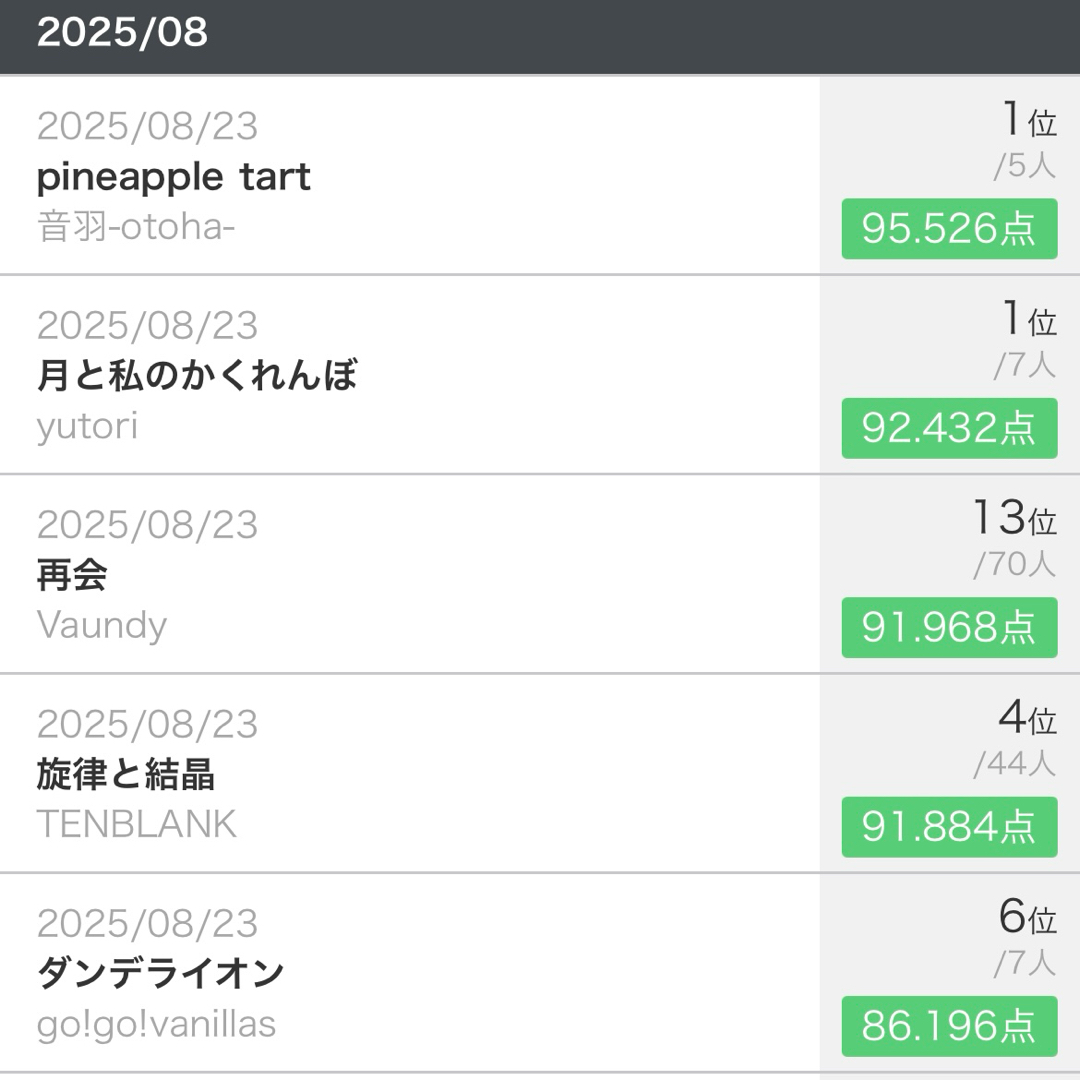This screenshot has width=1080, height=1080.
Task: Click the 4位 ranking for 旋律と結晶
Action: click(1026, 718)
